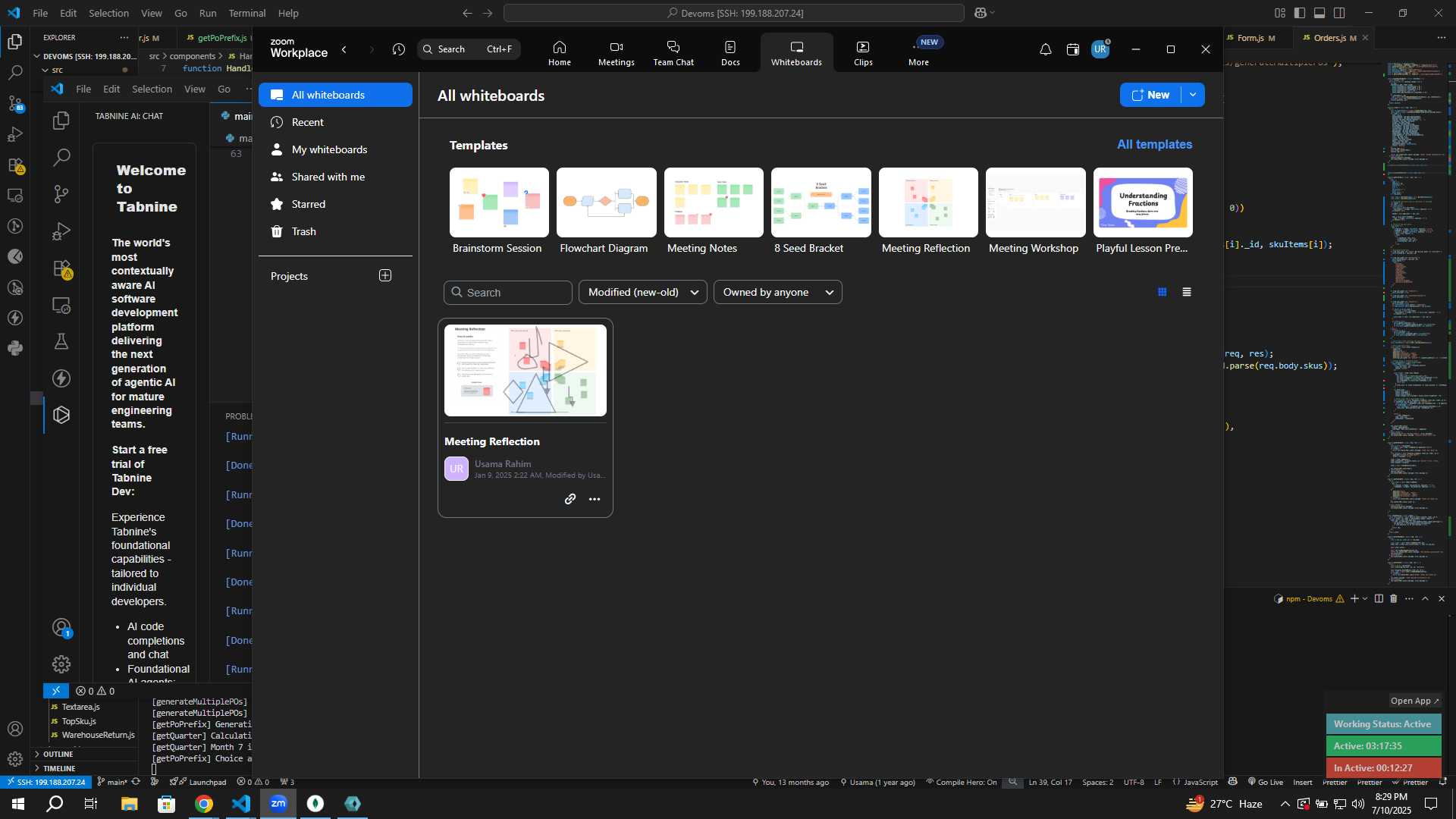Click the New whiteboard button
The height and width of the screenshot is (819, 1456).
pos(1150,95)
